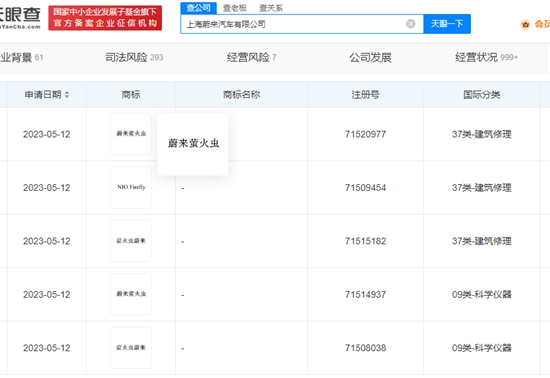This screenshot has width=550, height=378.
Task: Open the 蔚来萤火虫 trademark thumbnail in first row
Action: (x=131, y=134)
